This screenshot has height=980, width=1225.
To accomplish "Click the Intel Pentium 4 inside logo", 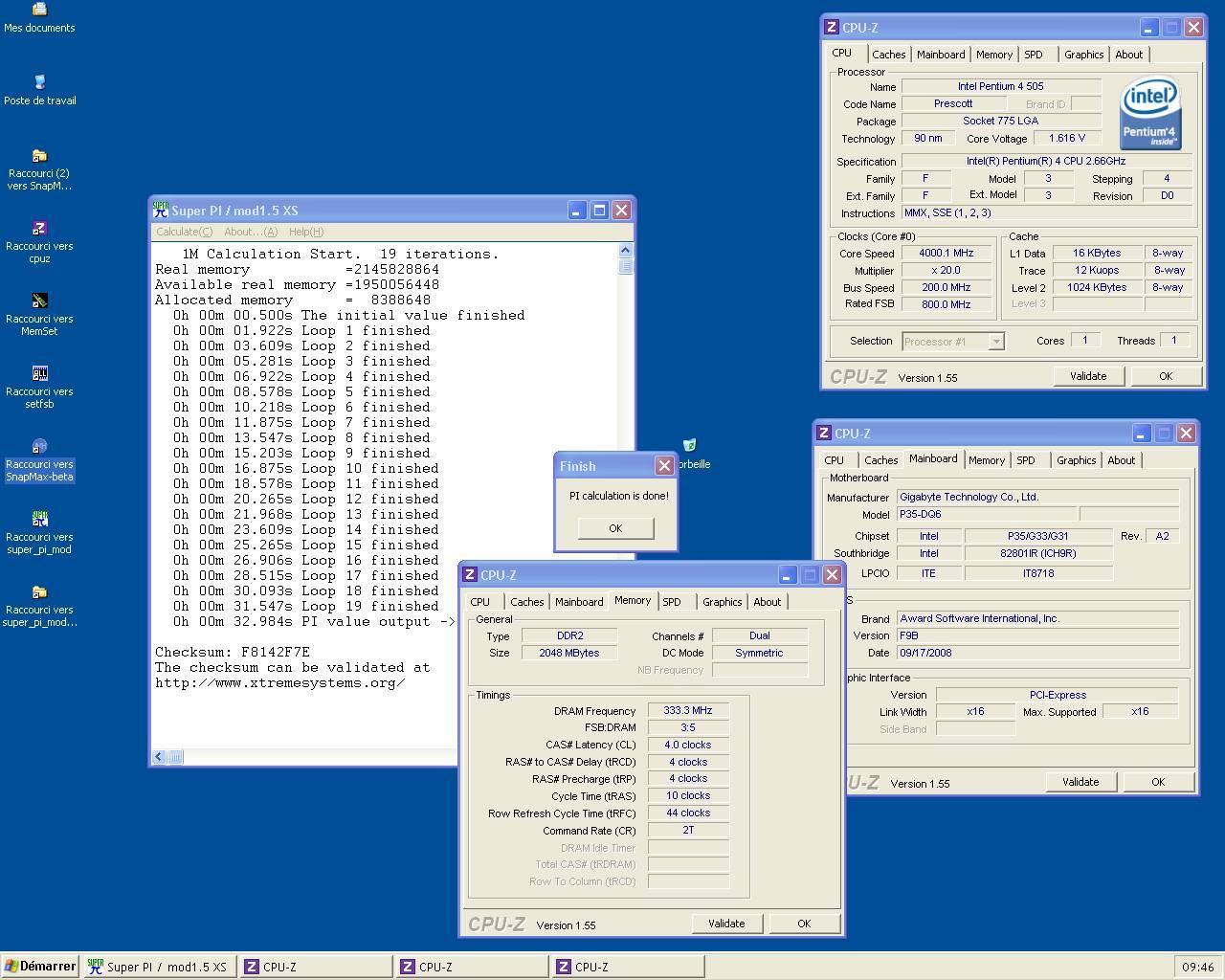I will pyautogui.click(x=1150, y=115).
